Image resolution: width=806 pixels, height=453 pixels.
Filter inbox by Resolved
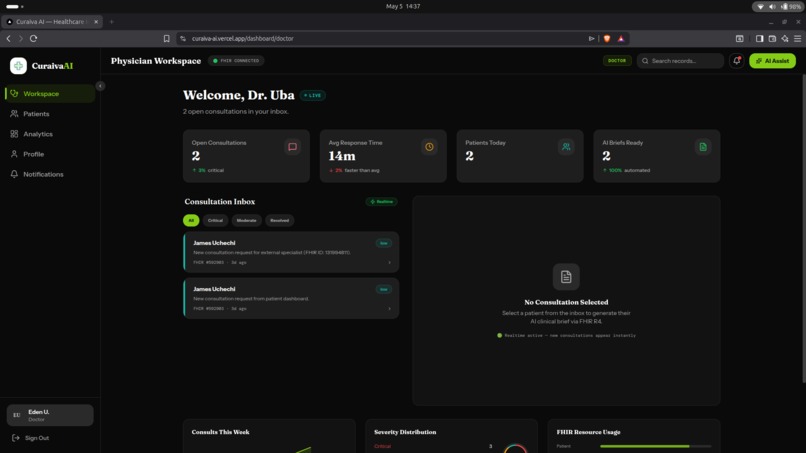point(280,220)
